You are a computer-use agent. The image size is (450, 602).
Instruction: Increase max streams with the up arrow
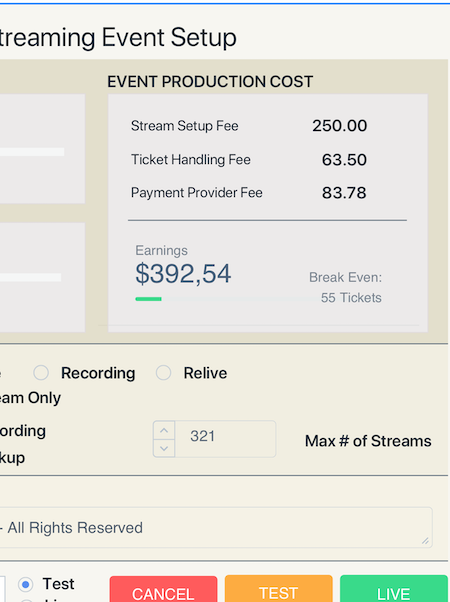164,431
